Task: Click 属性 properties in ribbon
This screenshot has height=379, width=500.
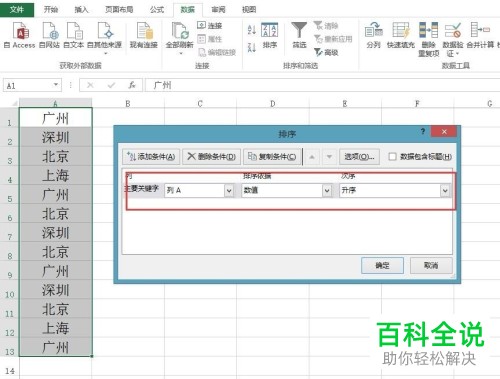Action: click(210, 39)
